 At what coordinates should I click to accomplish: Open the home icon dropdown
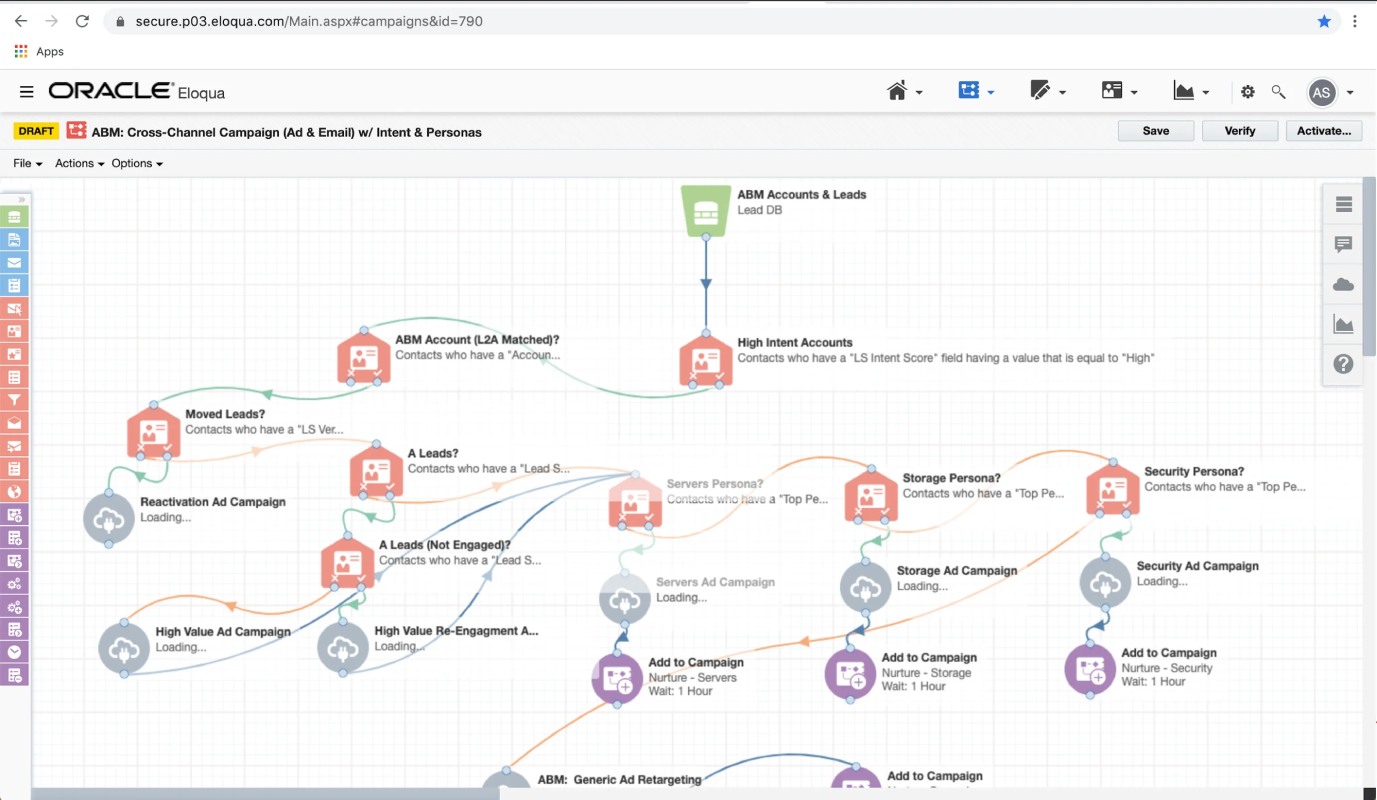pyautogui.click(x=905, y=92)
